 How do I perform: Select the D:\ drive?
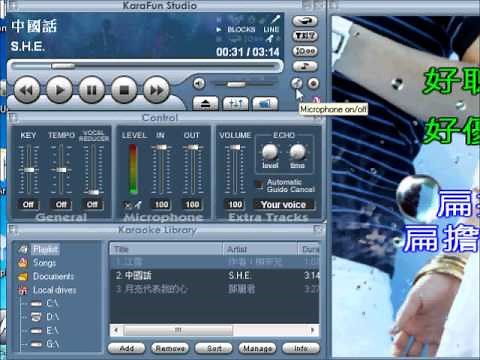coord(52,317)
